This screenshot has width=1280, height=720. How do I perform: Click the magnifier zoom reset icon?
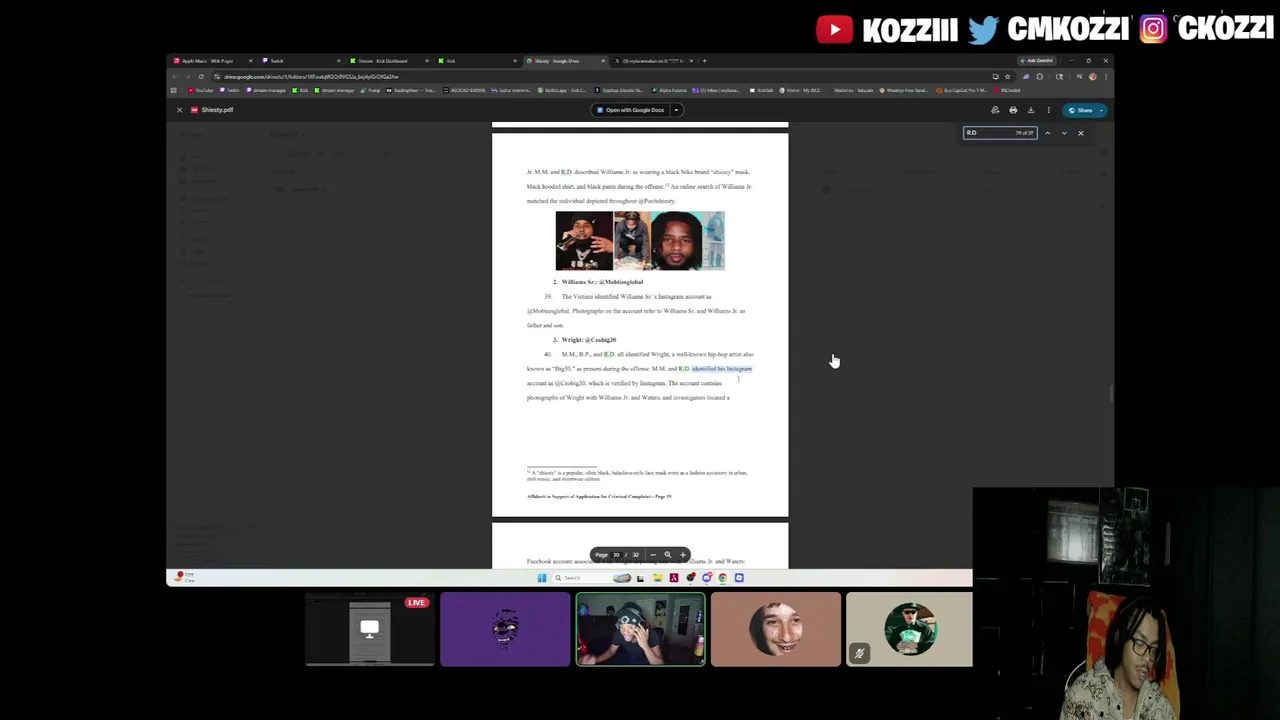(x=668, y=555)
